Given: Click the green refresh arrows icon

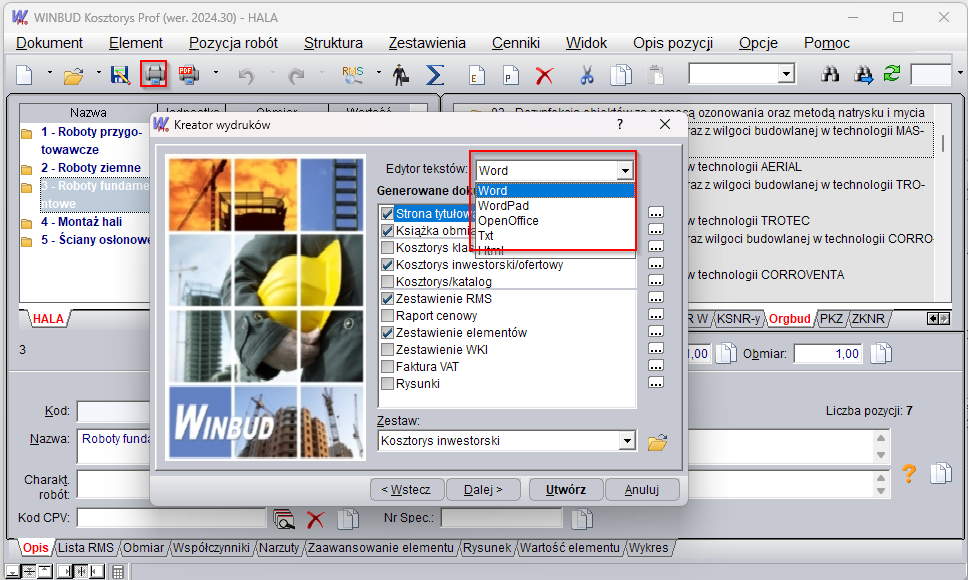Looking at the screenshot, I should point(891,74).
